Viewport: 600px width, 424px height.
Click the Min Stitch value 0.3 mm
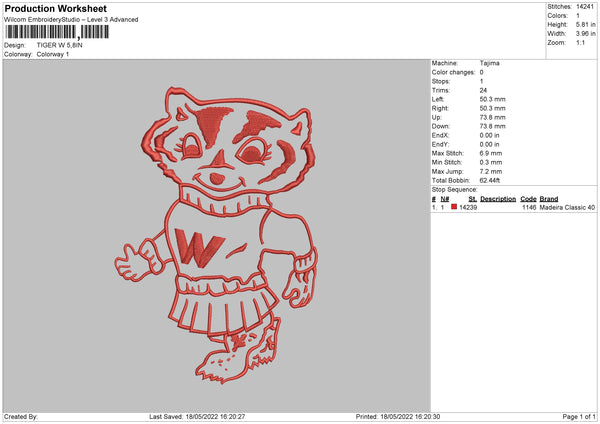point(491,162)
